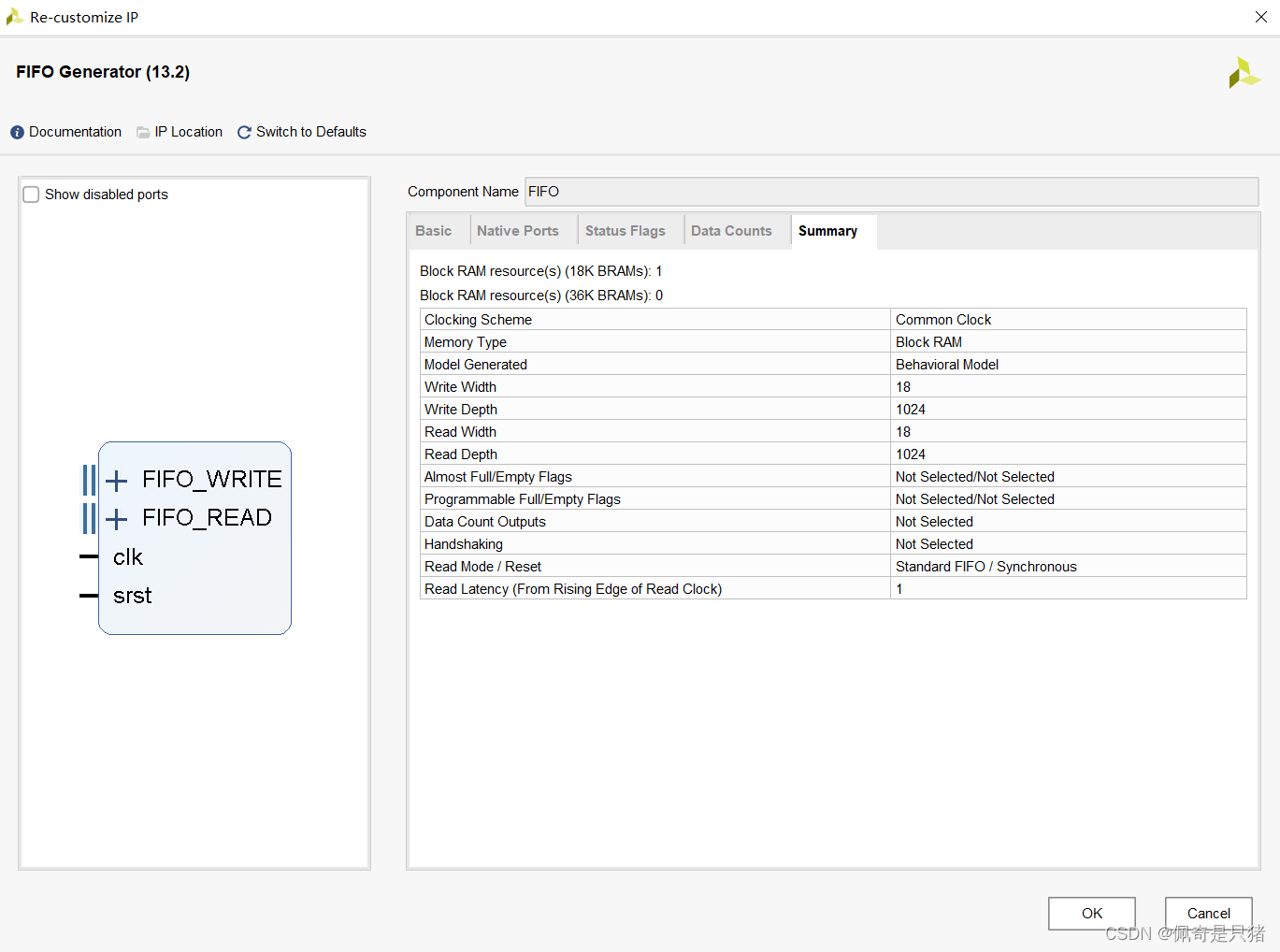The width and height of the screenshot is (1280, 952).
Task: Click the Clocking Scheme row label
Action: click(x=478, y=320)
